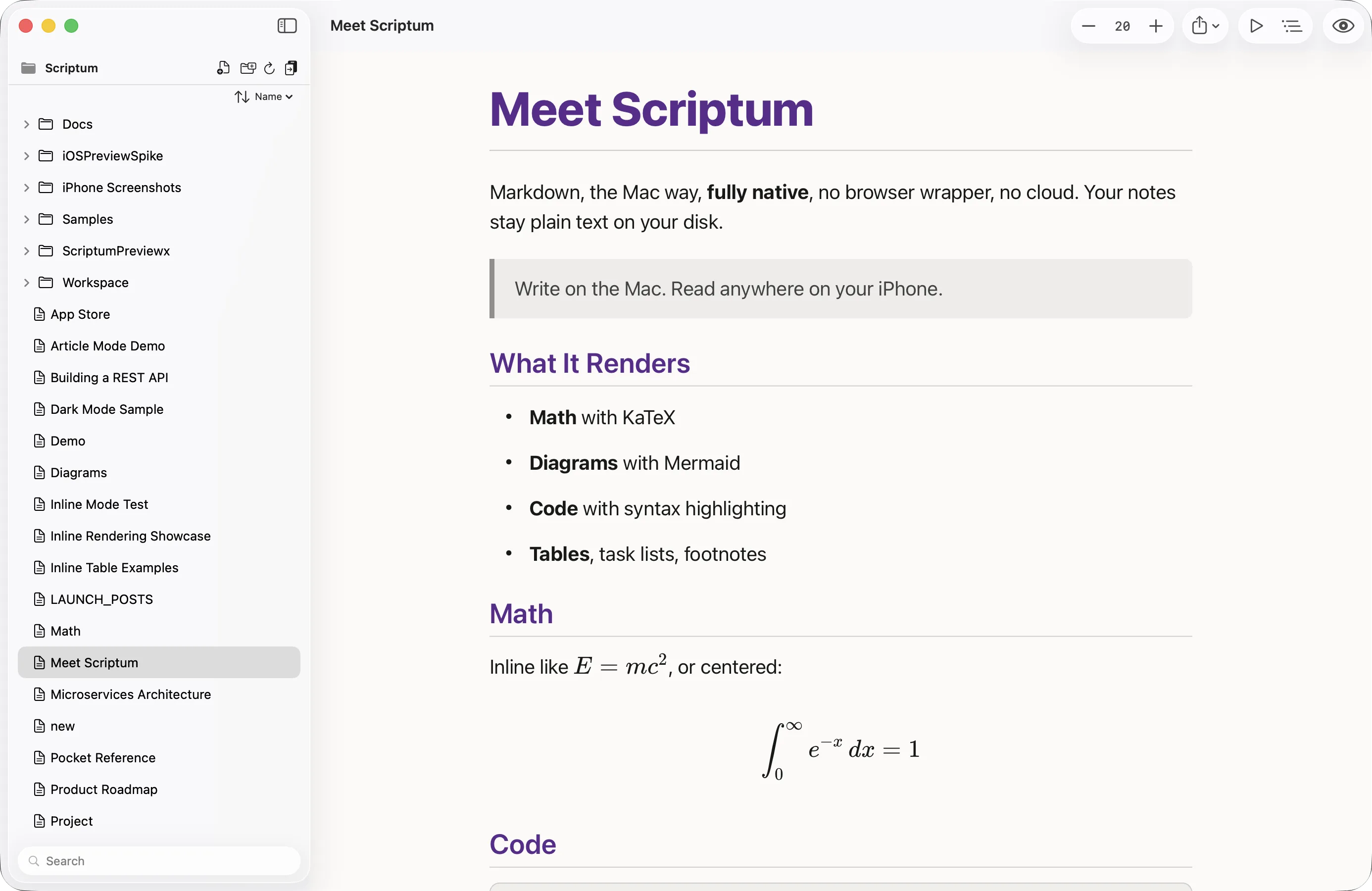Click the Project file document icon
The height and width of the screenshot is (891, 1372).
pyautogui.click(x=39, y=822)
